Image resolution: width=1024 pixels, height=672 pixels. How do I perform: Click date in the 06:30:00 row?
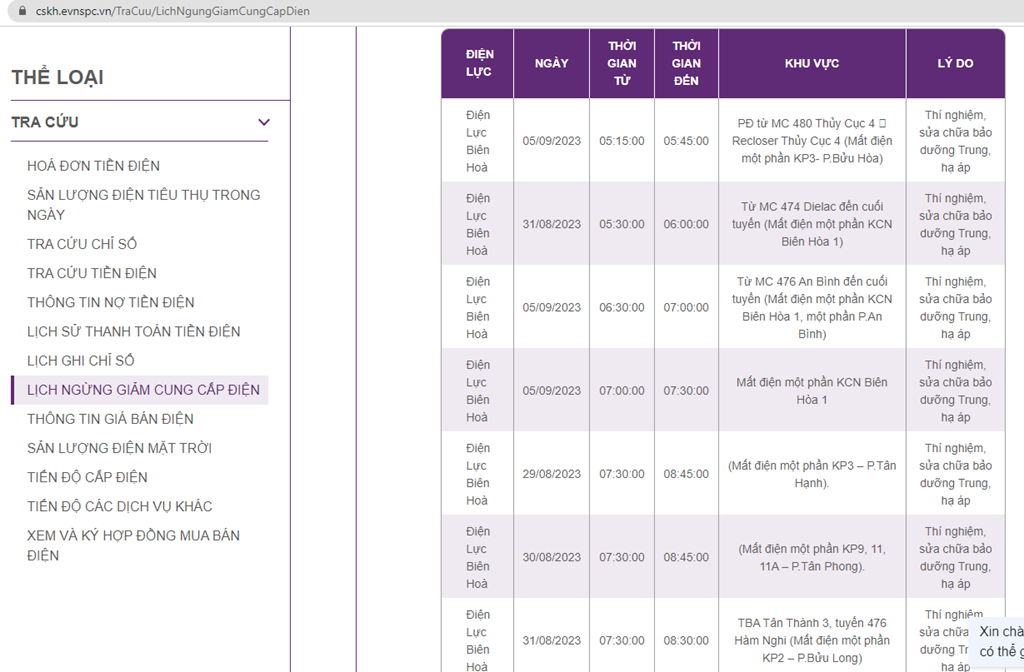point(551,308)
